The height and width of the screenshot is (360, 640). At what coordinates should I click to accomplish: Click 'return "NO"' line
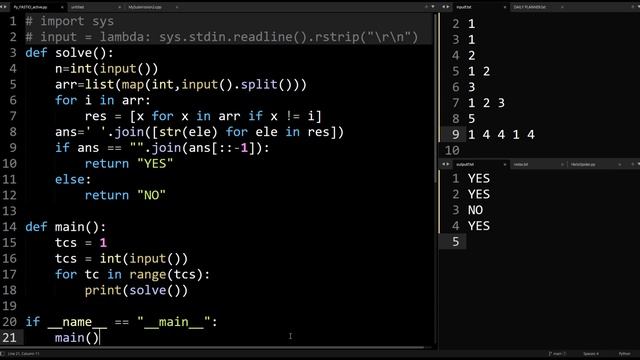click(125, 196)
